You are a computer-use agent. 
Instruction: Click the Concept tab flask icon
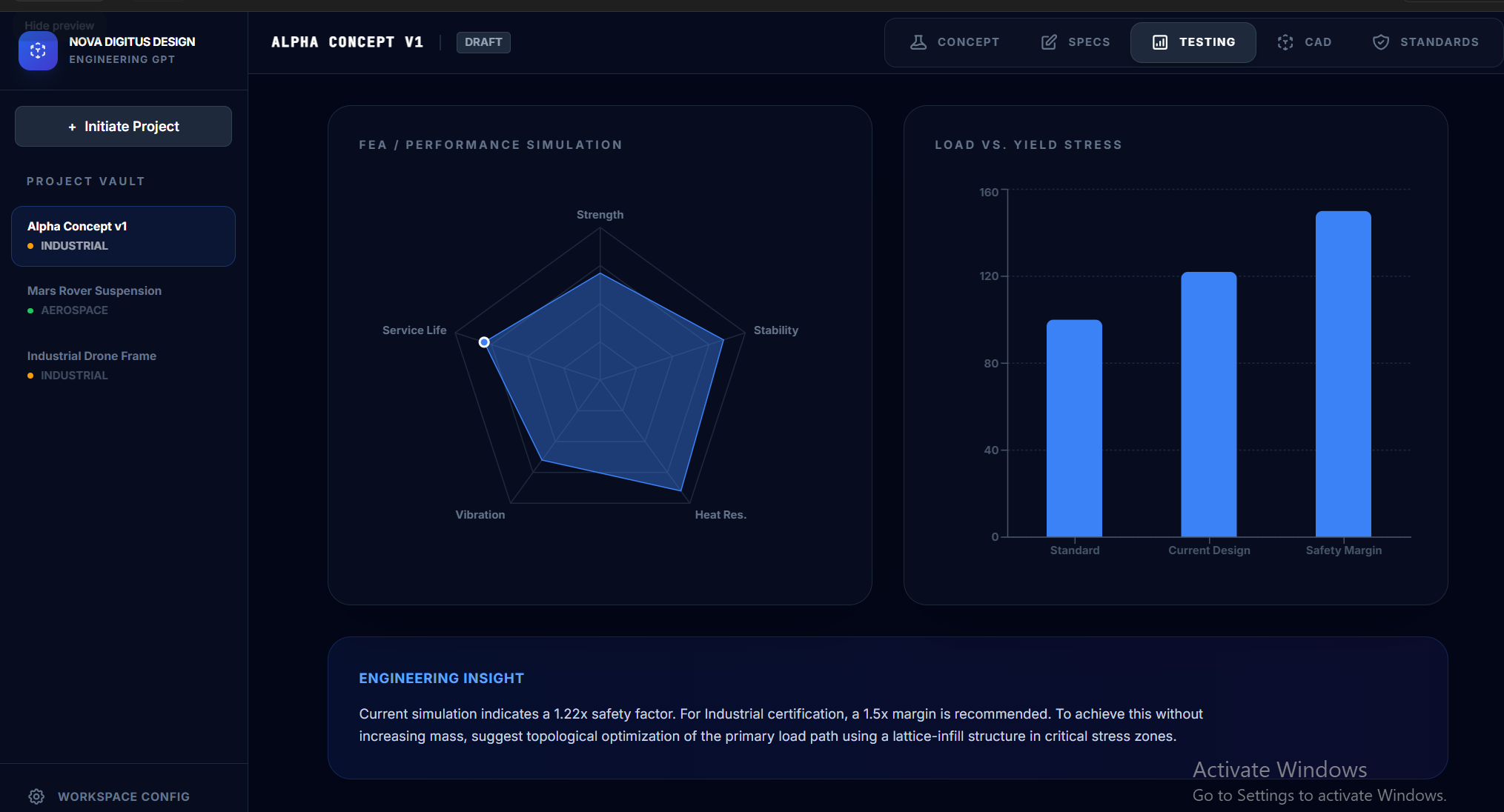[918, 42]
